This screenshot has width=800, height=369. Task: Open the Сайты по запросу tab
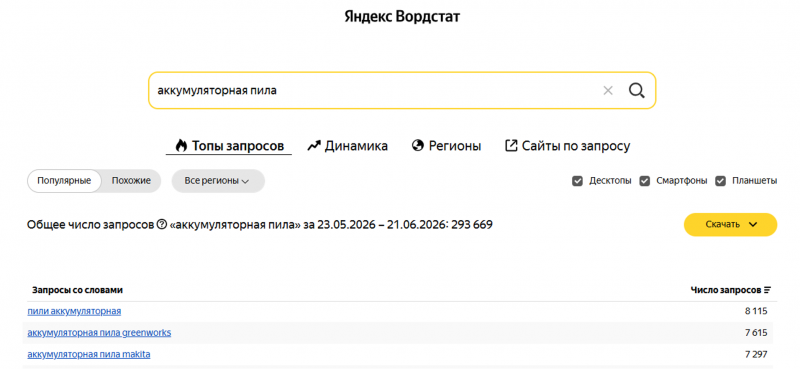pyautogui.click(x=567, y=146)
